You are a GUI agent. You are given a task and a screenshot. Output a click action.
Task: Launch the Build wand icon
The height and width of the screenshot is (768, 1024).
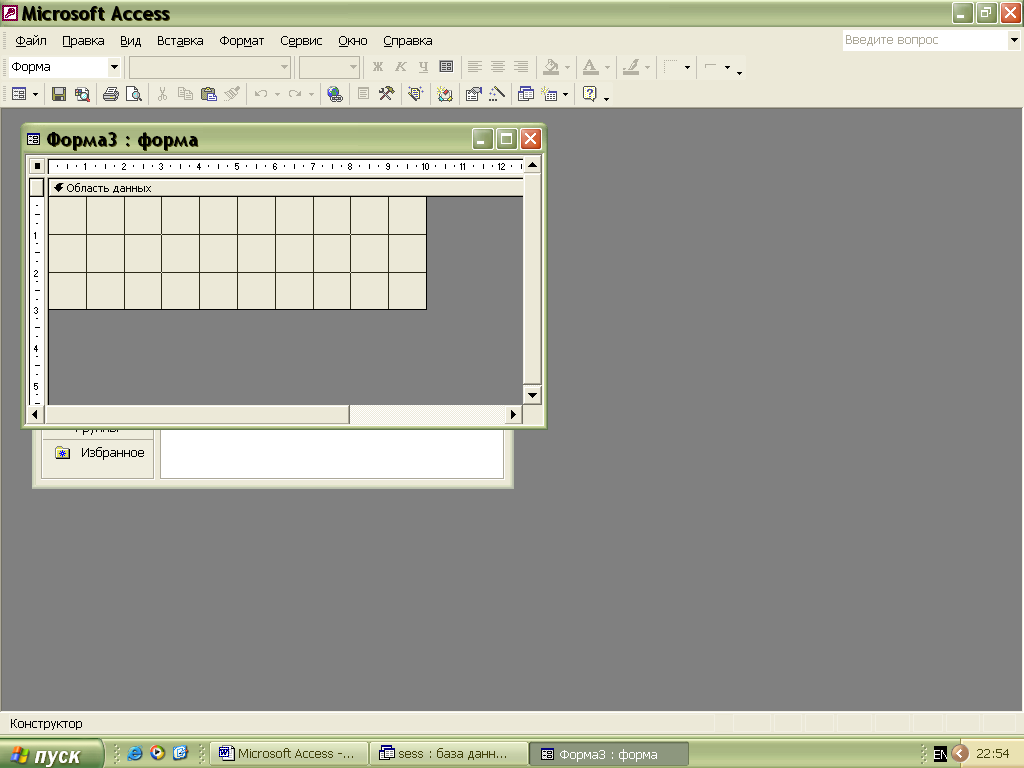pos(497,94)
